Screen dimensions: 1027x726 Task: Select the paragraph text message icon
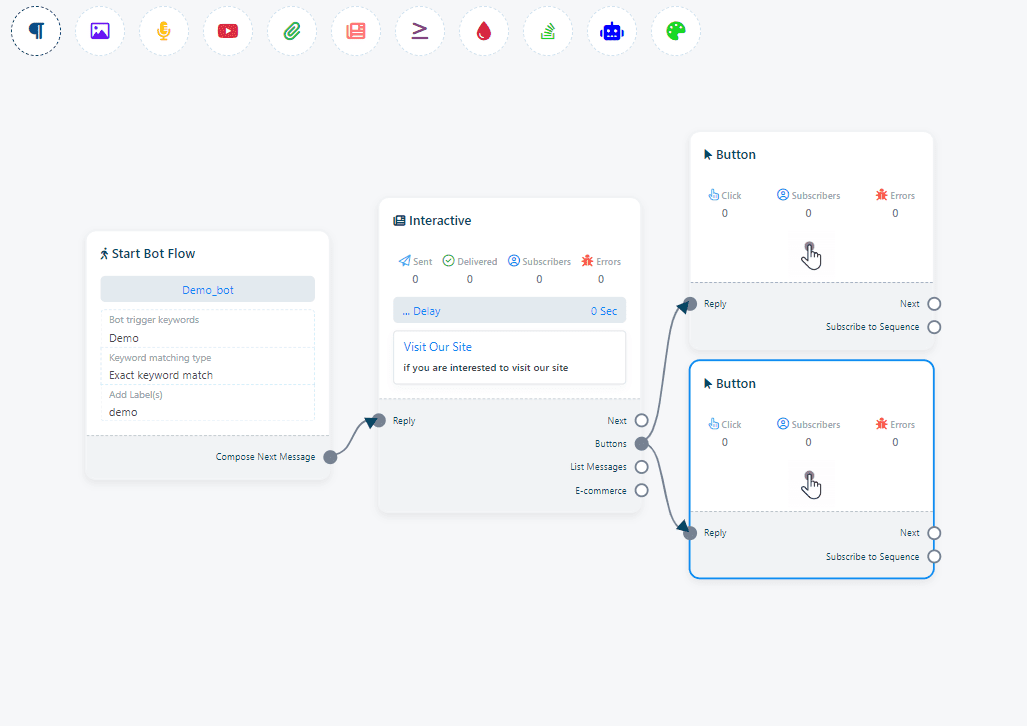point(36,31)
